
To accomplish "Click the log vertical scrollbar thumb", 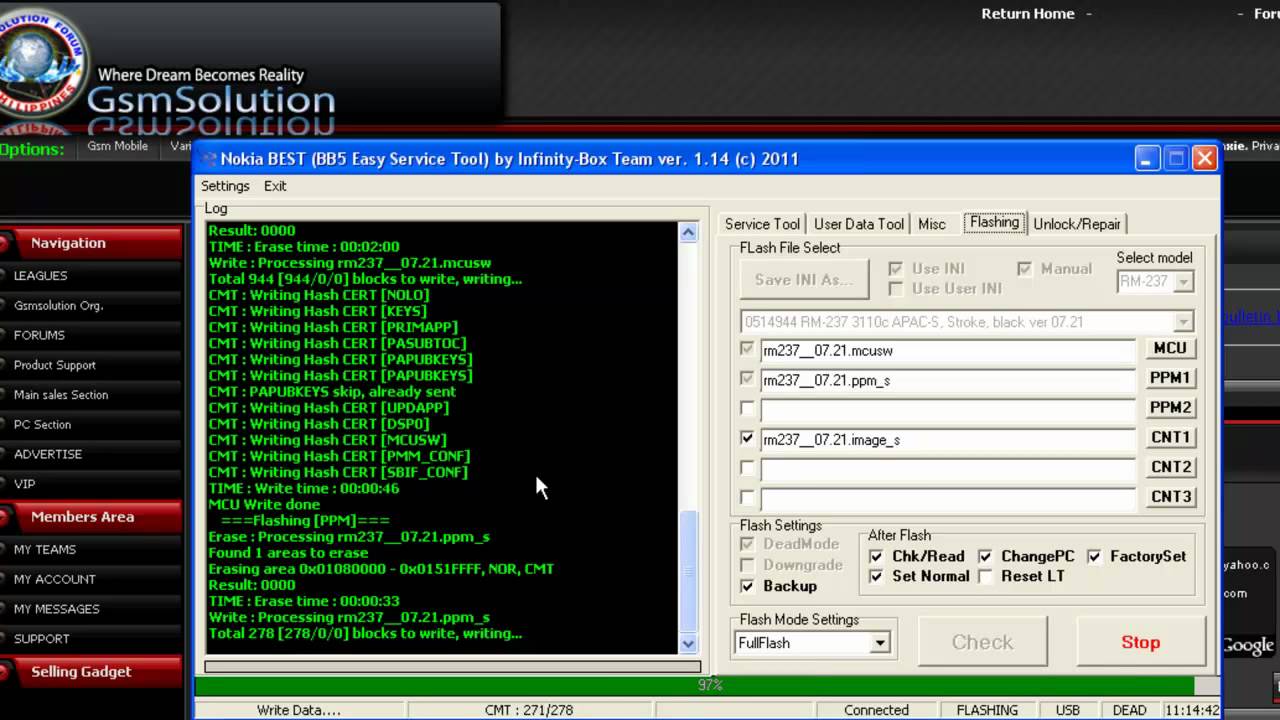I will pos(688,572).
